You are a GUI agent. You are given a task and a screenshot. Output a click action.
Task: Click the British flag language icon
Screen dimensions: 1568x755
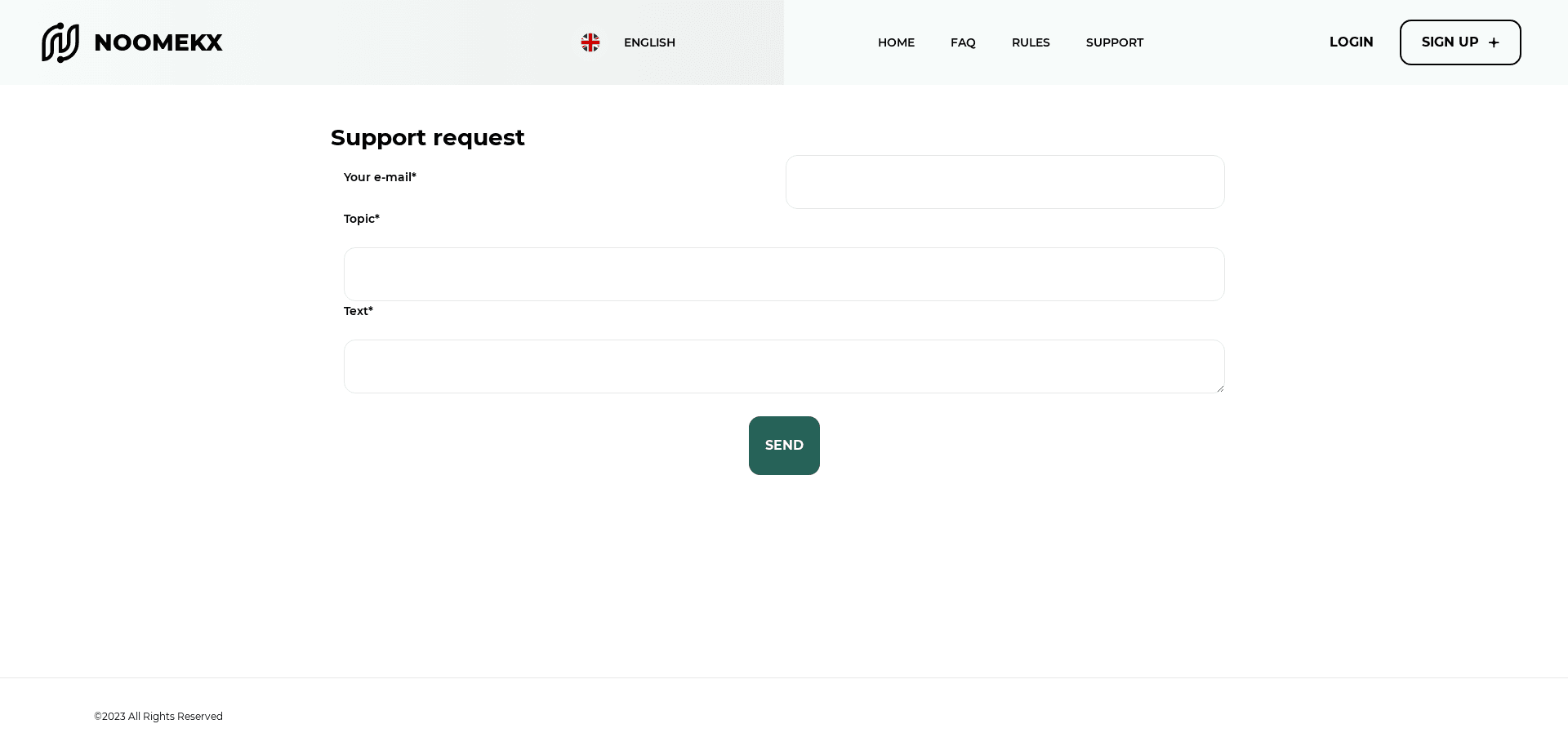point(590,42)
